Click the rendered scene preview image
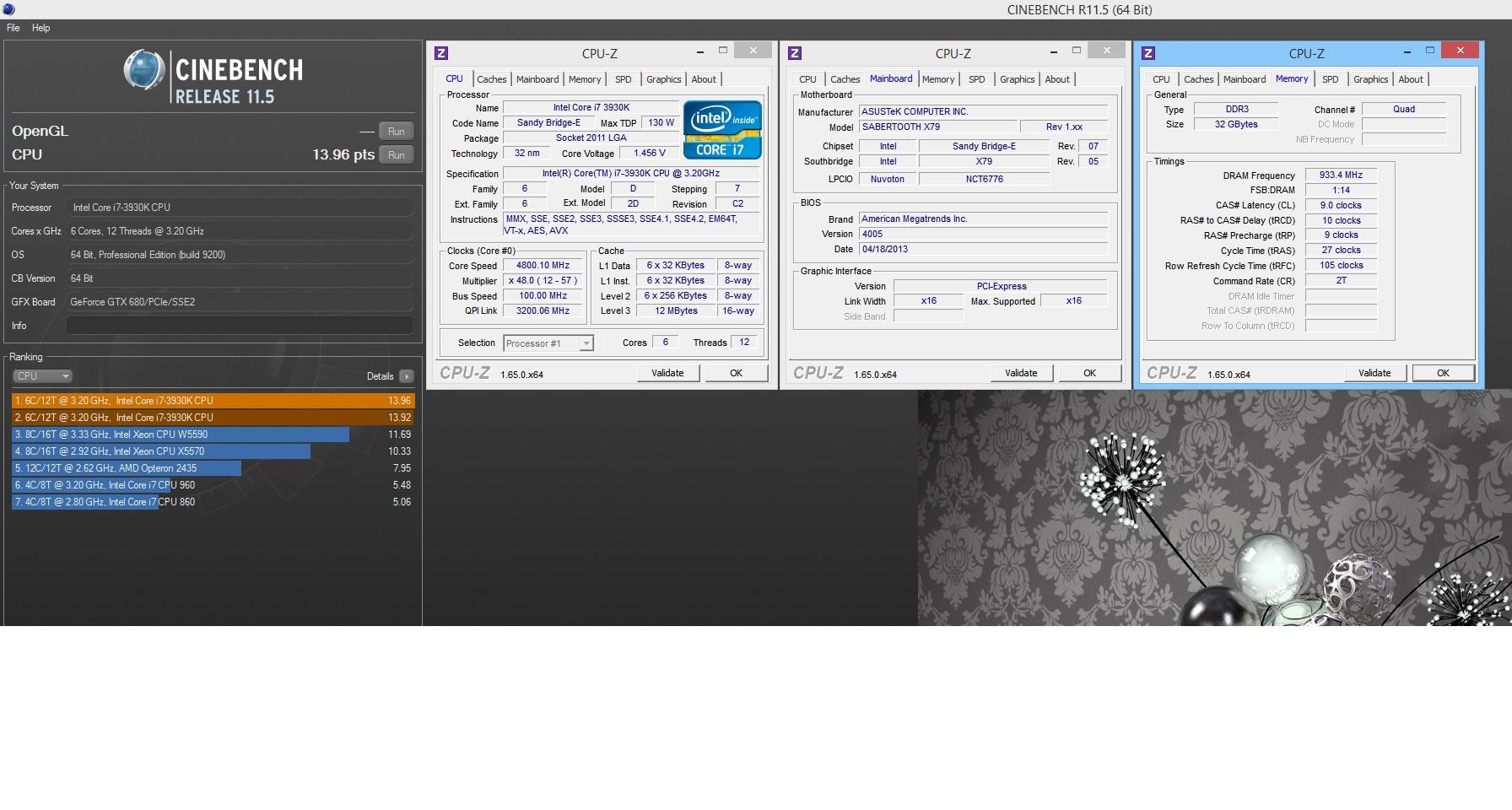Viewport: 1512px width, 810px height. (x=1215, y=507)
